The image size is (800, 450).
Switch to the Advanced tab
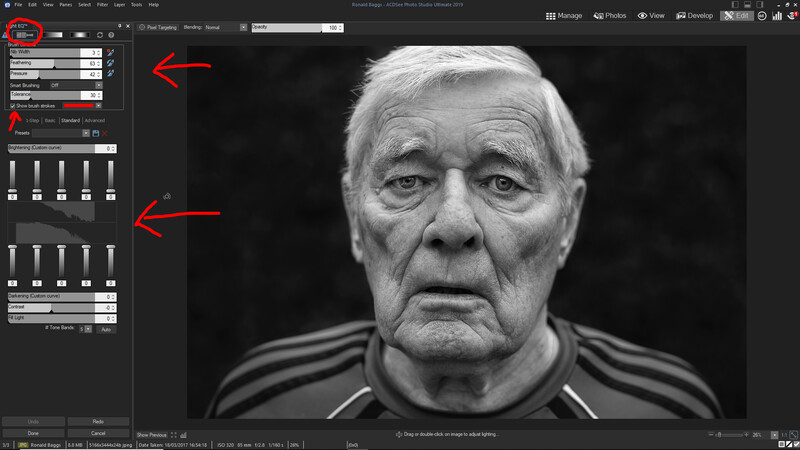(x=94, y=120)
